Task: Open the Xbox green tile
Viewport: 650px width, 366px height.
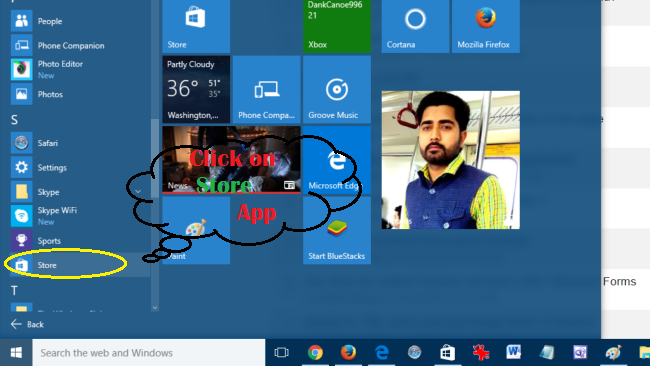Action: [x=337, y=26]
